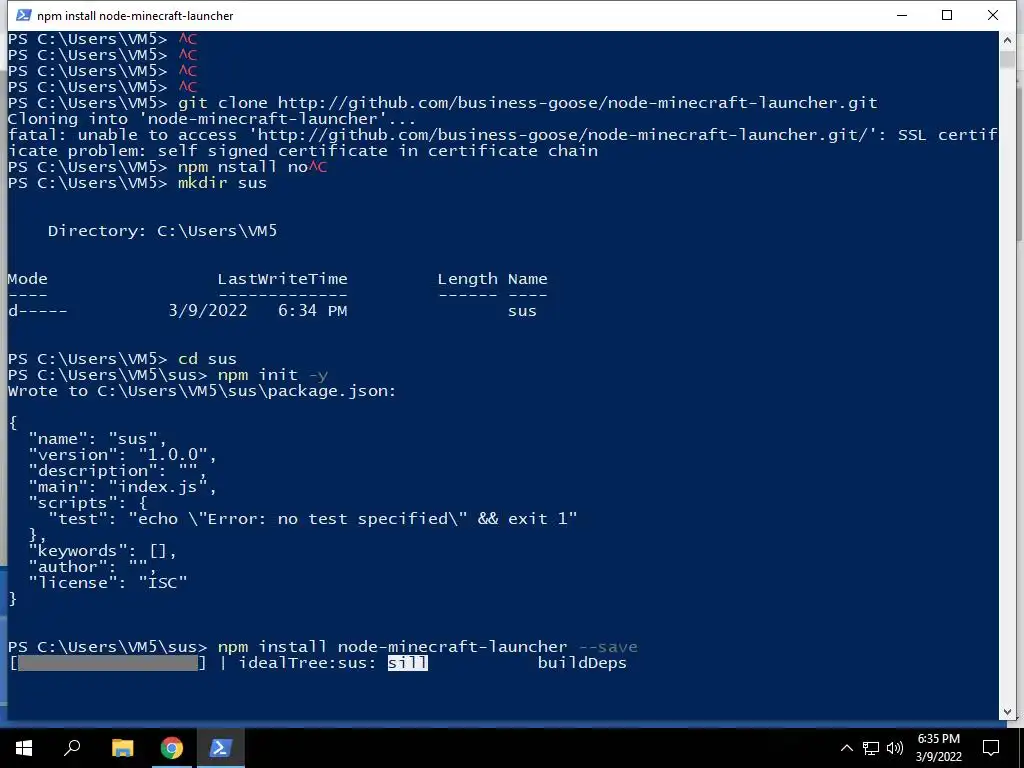
Task: Click the '3/9/2022 6:34 PM' timestamp
Action: 258,311
